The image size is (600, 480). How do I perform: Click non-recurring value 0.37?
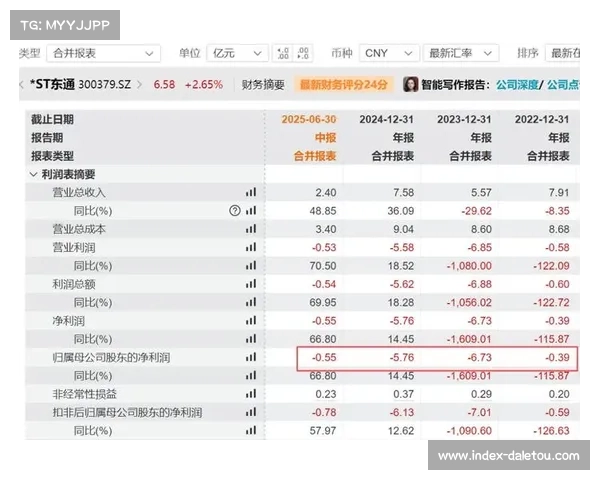[404, 394]
